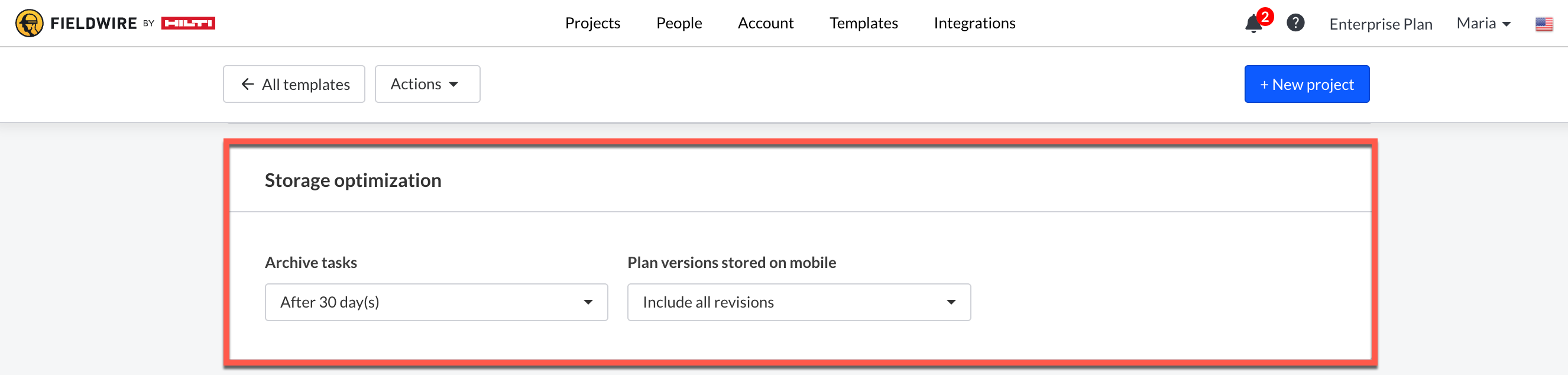1568x375 pixels.
Task: Expand the Archive tasks dropdown
Action: click(x=436, y=302)
